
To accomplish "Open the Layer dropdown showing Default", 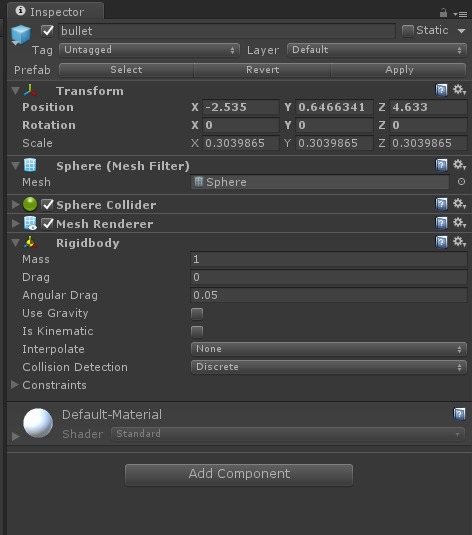I will tap(377, 50).
